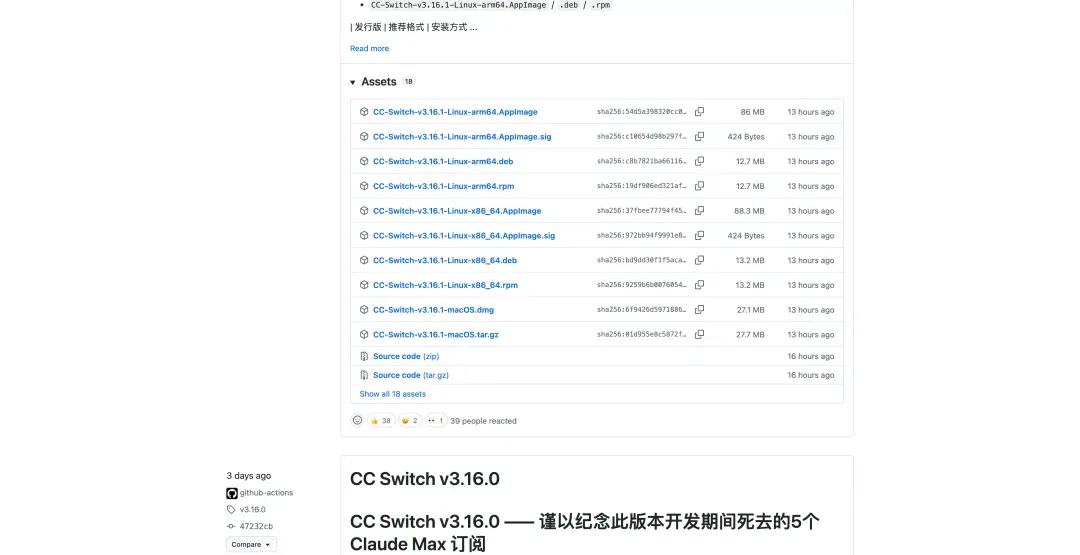Image resolution: width=1080 pixels, height=555 pixels.
Task: Download CC-Switch-v3.16.1-macOS.dmg
Action: (x=433, y=310)
